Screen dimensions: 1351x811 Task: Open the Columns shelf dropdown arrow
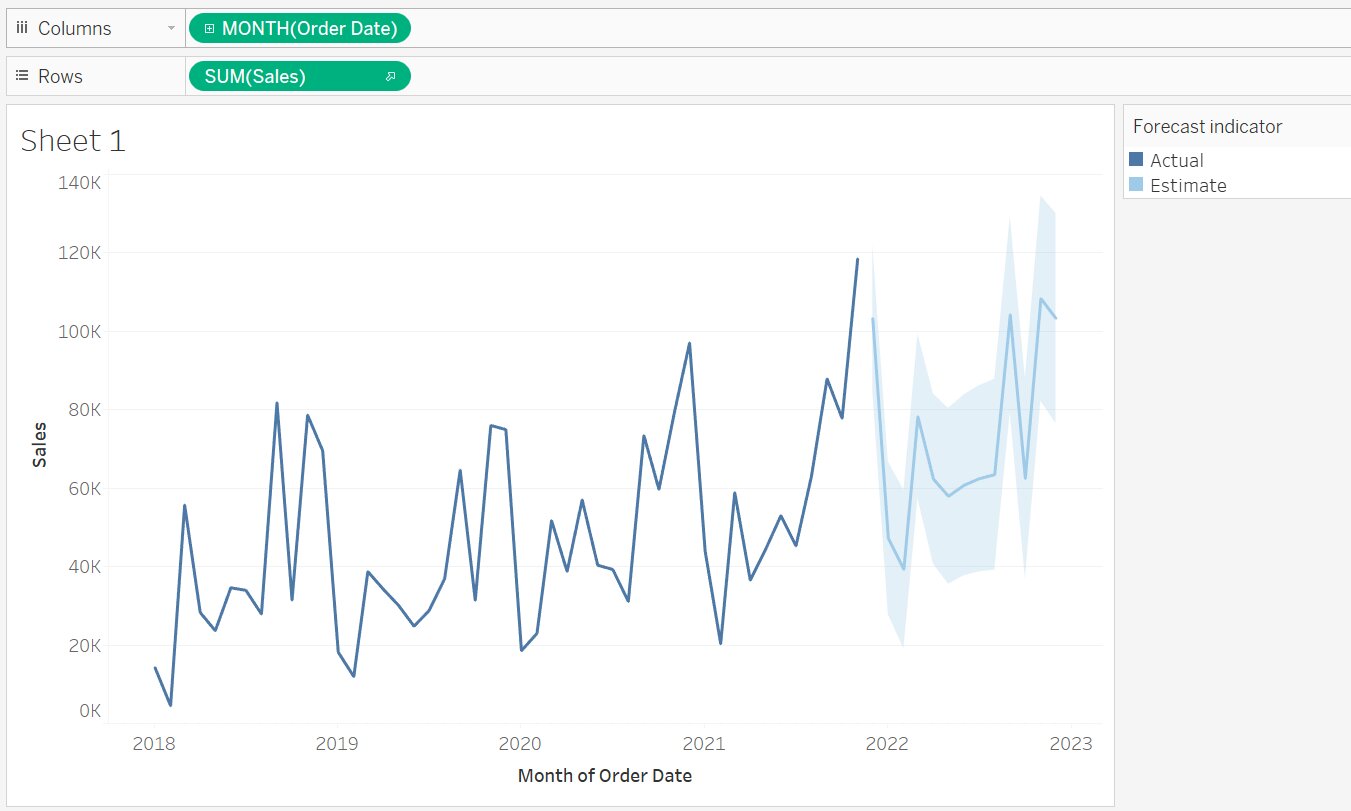(x=172, y=29)
